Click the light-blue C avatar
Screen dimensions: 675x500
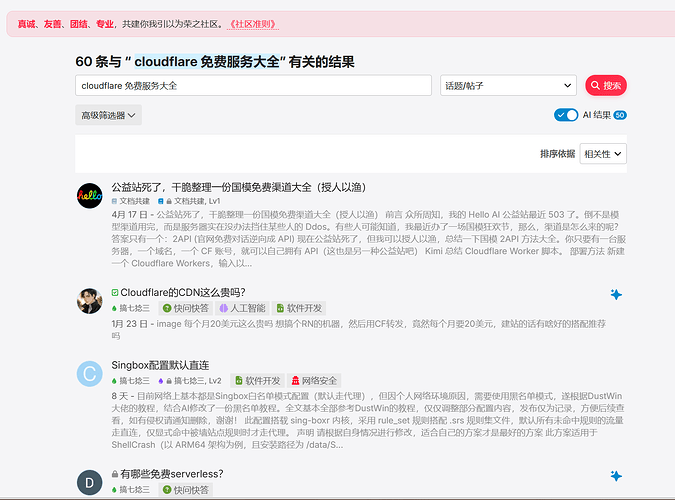point(90,373)
